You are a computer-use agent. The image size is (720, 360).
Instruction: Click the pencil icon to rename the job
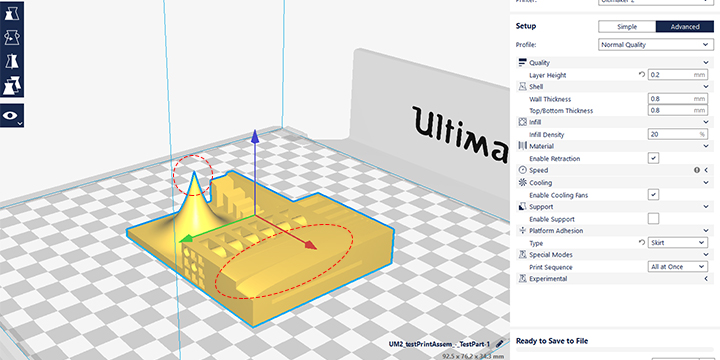click(x=500, y=344)
